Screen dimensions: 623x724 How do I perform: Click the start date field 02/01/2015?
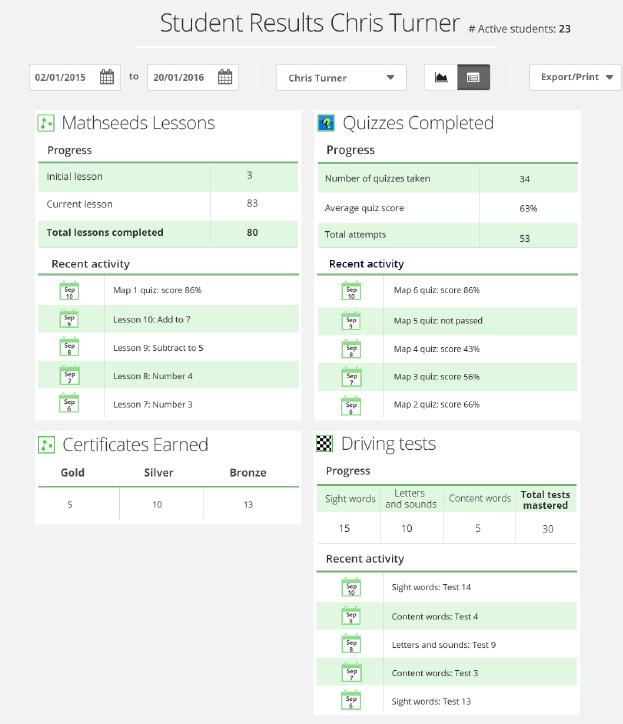click(x=61, y=77)
